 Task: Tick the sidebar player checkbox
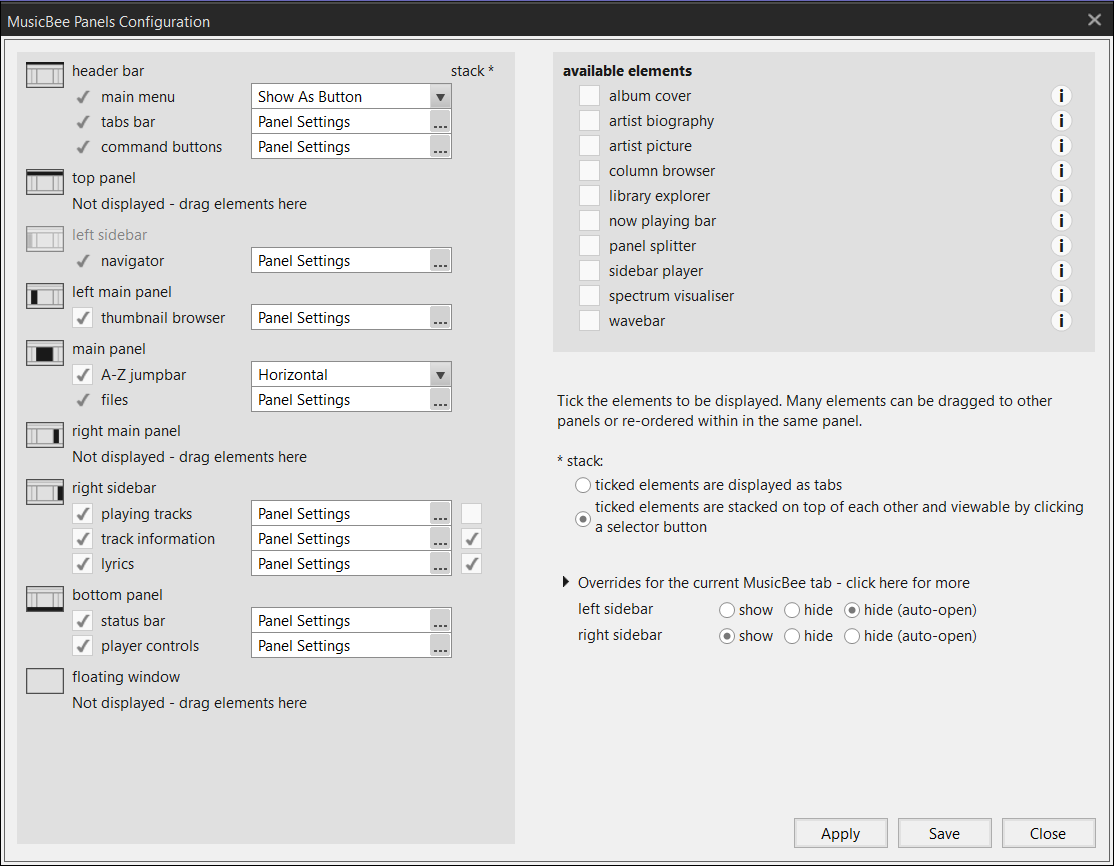[x=589, y=271]
